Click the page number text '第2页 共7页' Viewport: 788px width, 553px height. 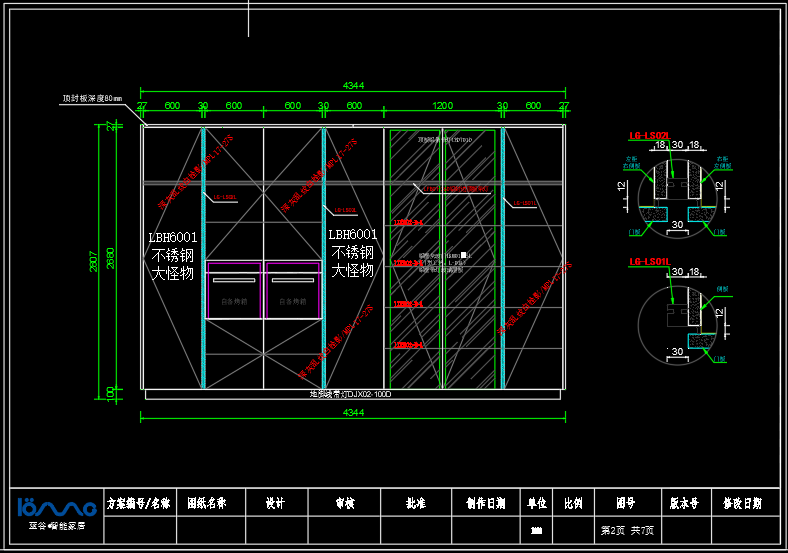click(626, 529)
